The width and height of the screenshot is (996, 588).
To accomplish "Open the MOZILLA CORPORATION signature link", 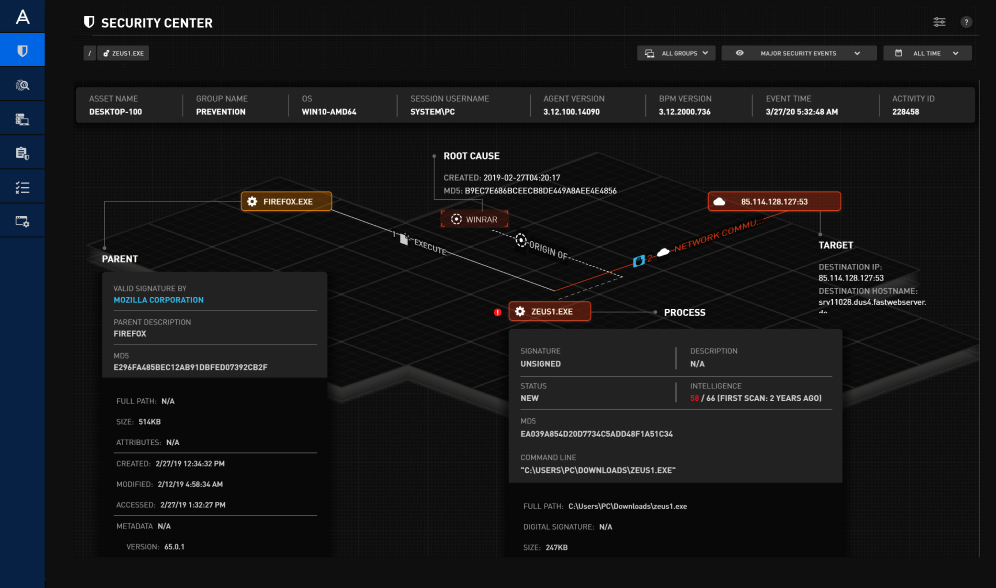I will tap(159, 300).
